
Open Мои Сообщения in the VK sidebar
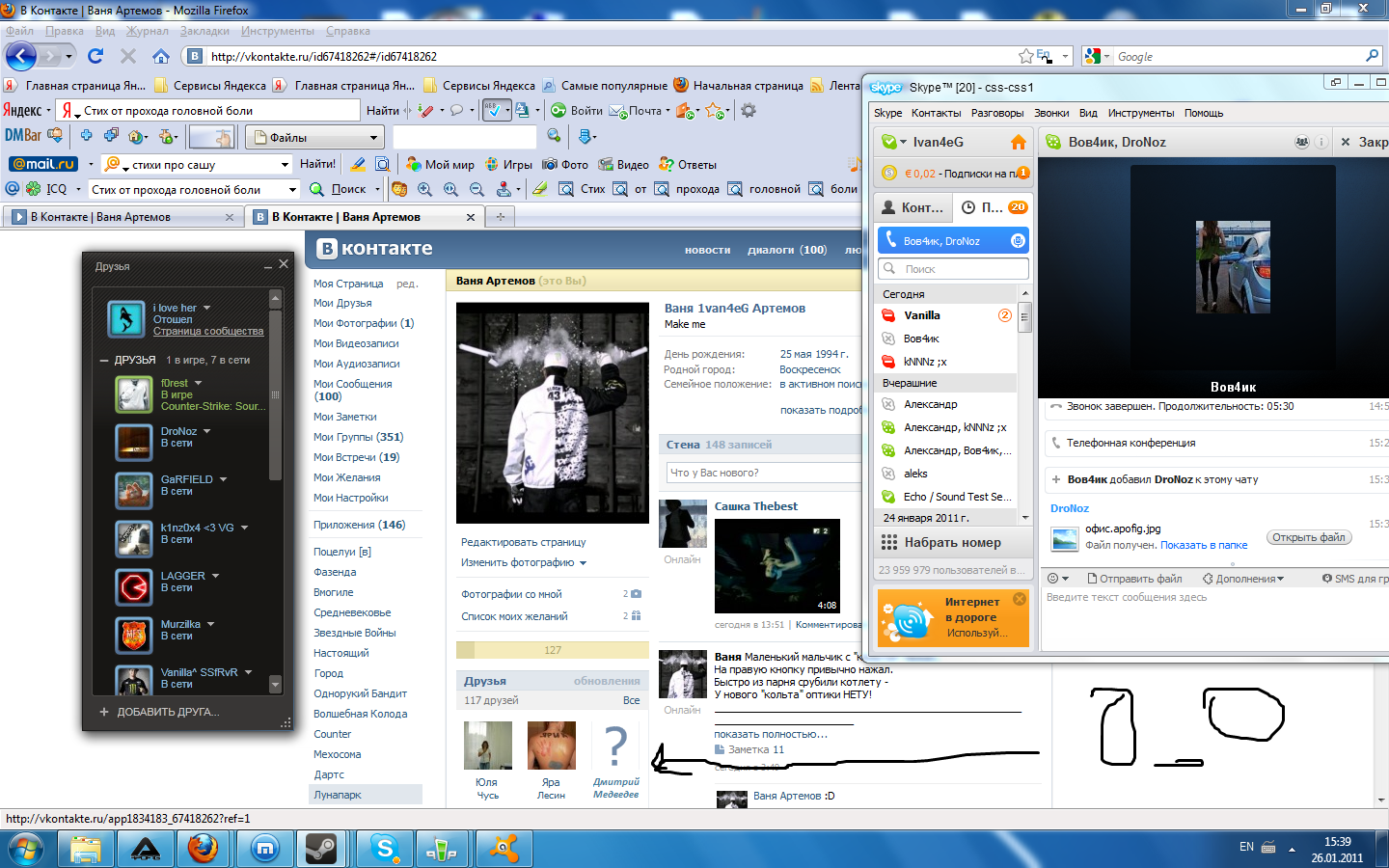[352, 390]
